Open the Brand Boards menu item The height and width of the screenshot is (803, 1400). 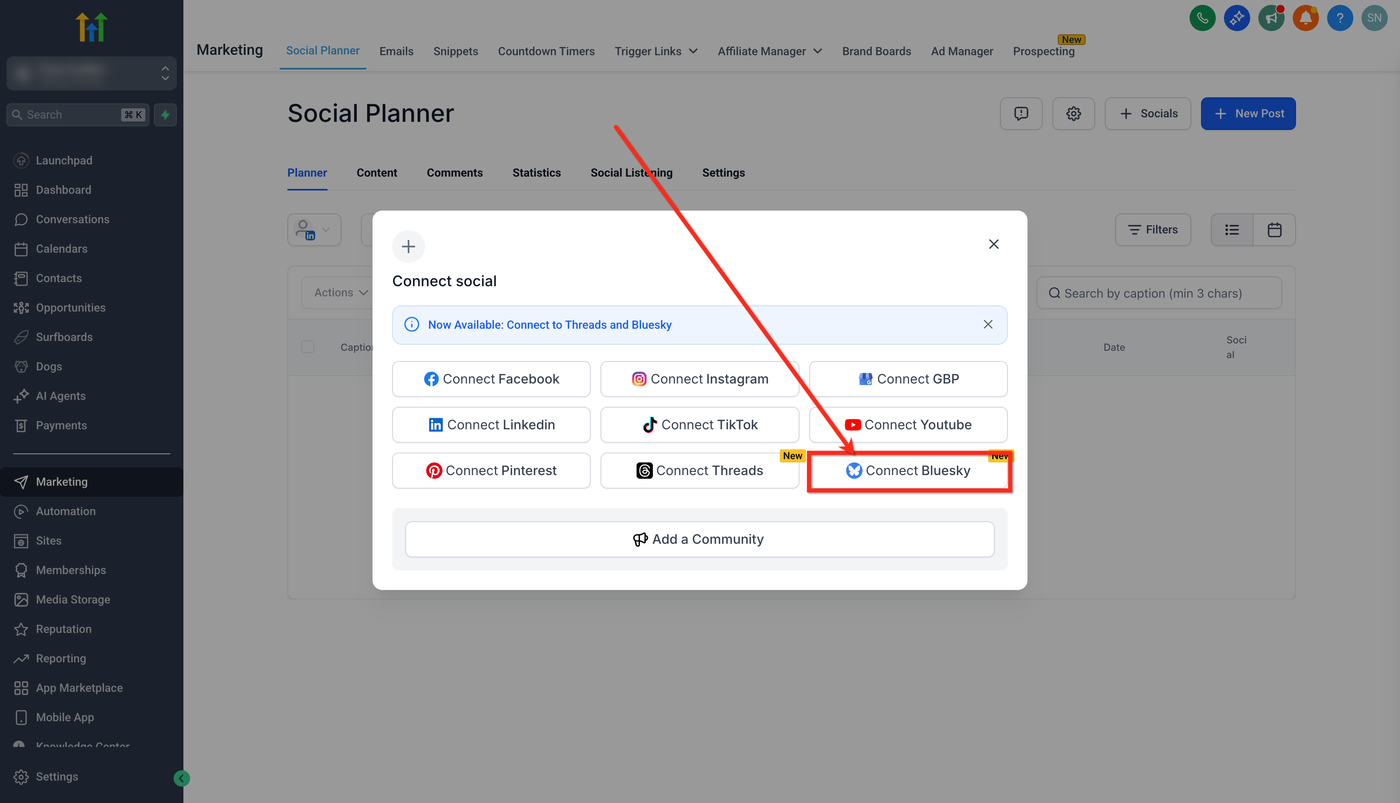tap(876, 51)
